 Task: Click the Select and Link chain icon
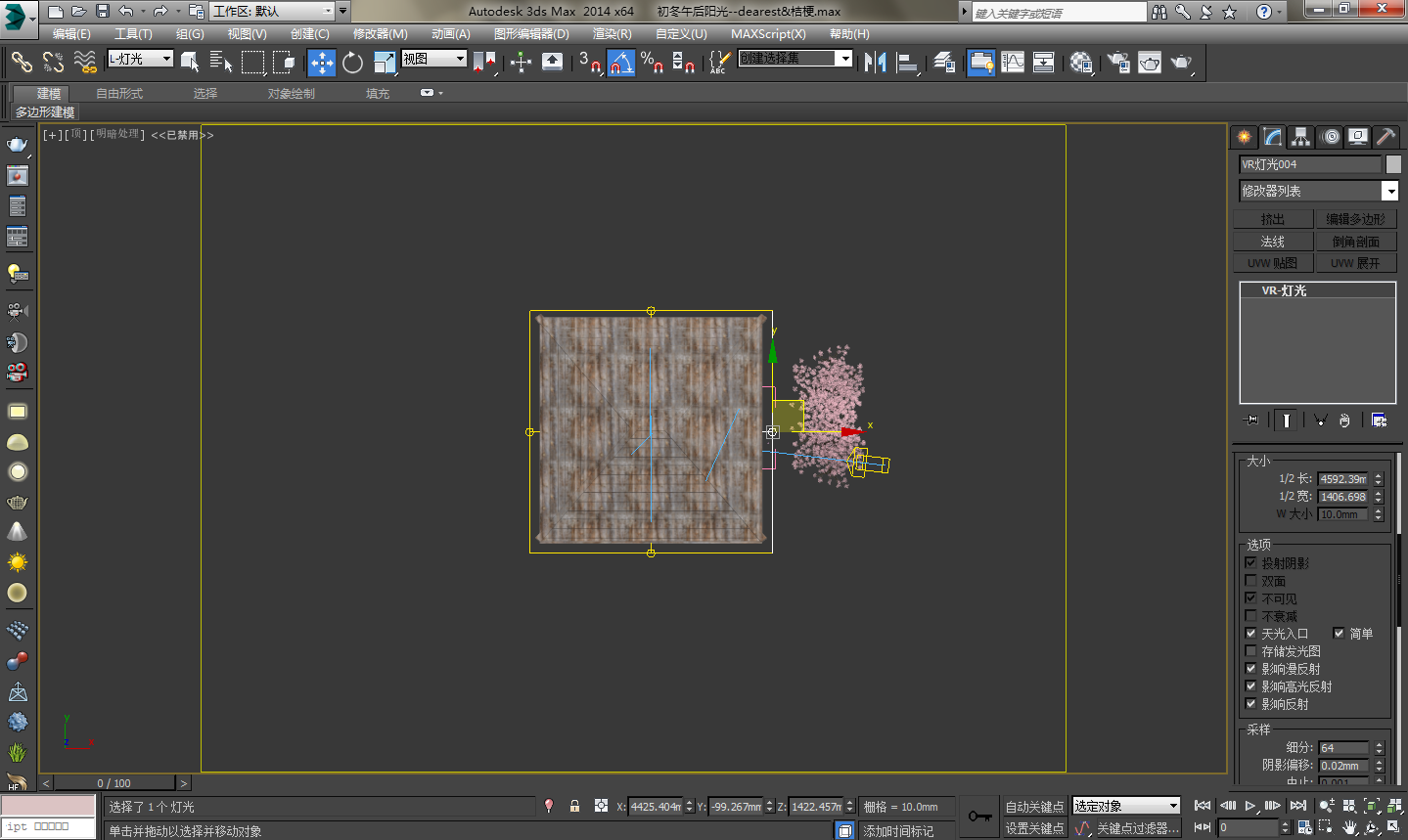point(22,63)
